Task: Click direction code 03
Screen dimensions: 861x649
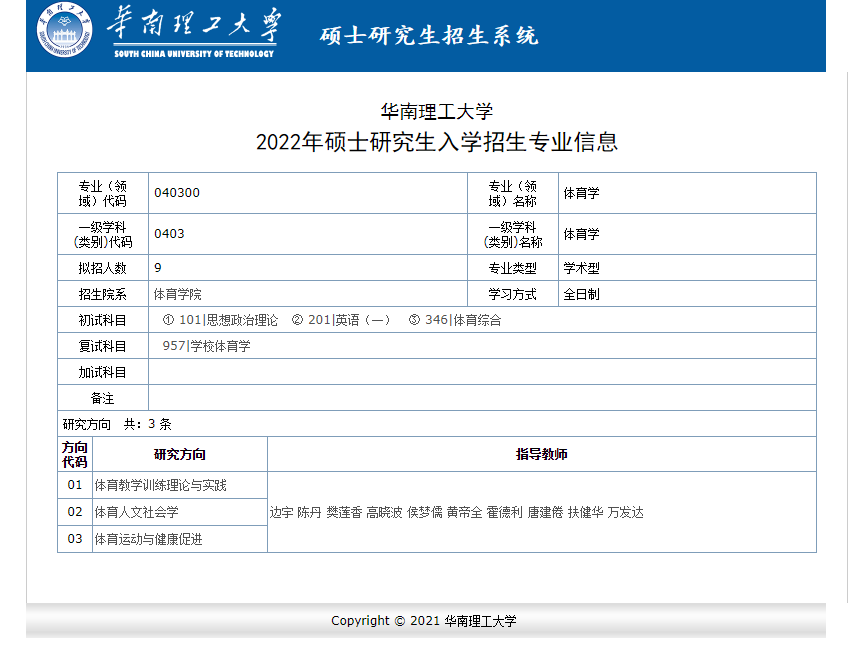Action: [75, 539]
